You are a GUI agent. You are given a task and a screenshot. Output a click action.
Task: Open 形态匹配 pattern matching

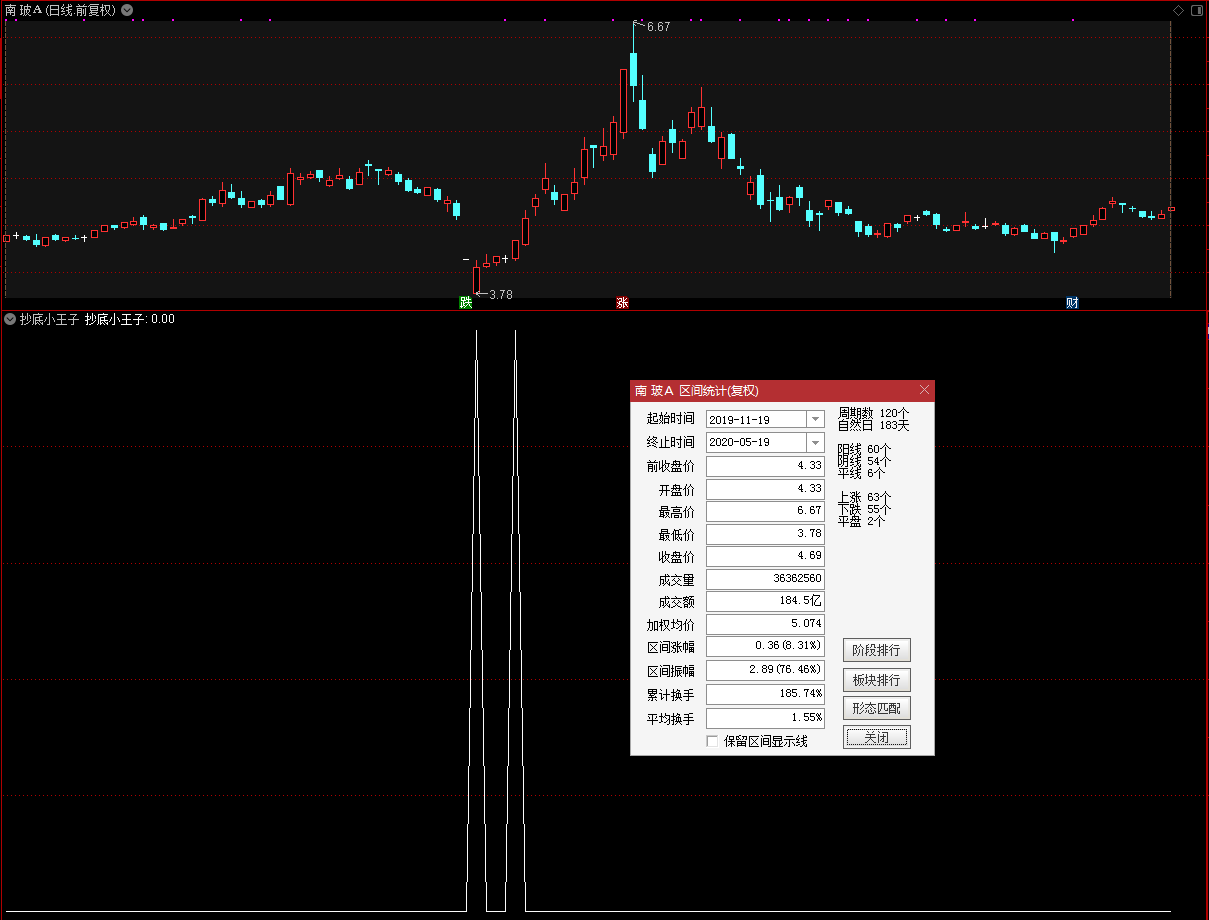[x=877, y=709]
